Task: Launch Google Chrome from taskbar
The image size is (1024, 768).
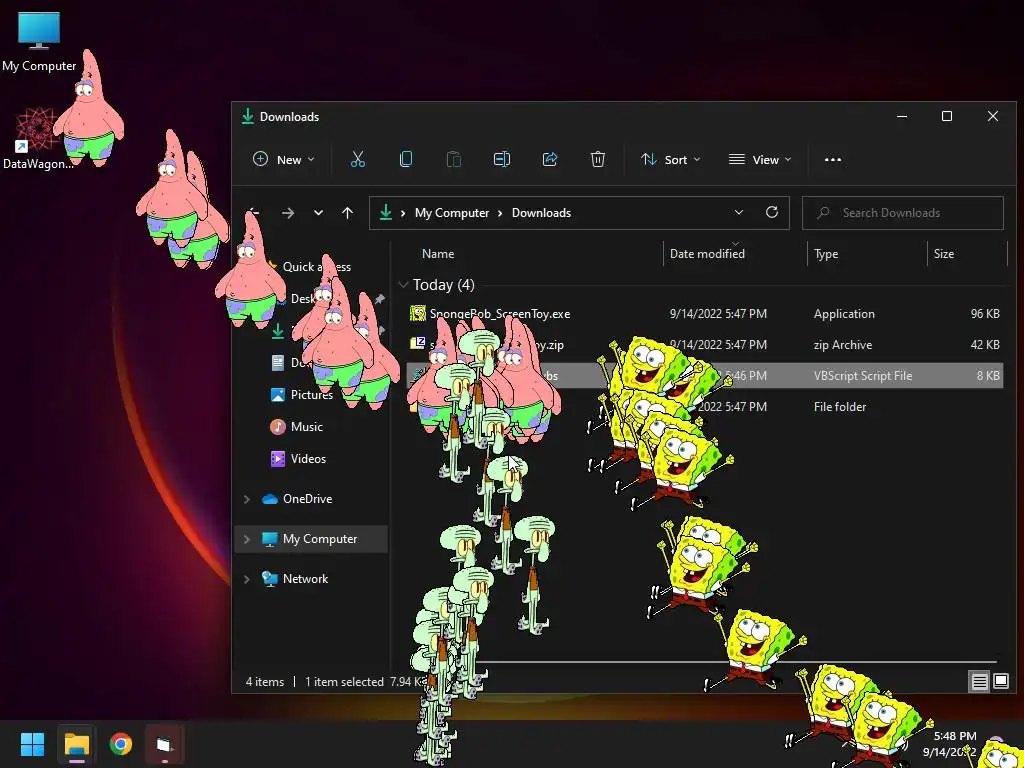Action: 121,744
